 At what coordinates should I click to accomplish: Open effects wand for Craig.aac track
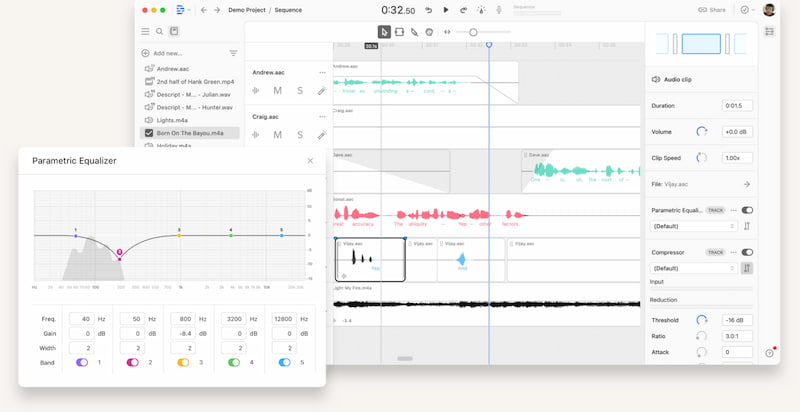tap(322, 135)
